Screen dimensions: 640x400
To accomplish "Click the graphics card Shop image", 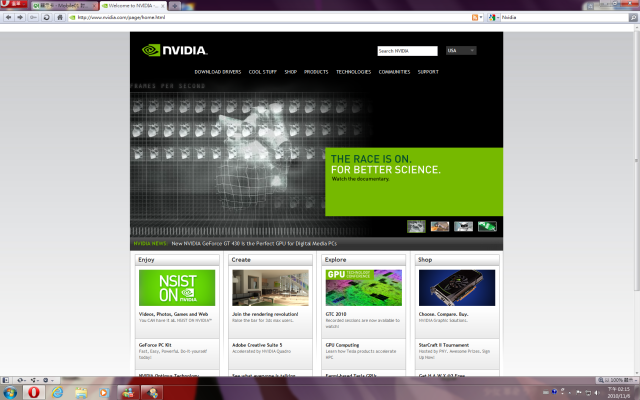I will 457,288.
